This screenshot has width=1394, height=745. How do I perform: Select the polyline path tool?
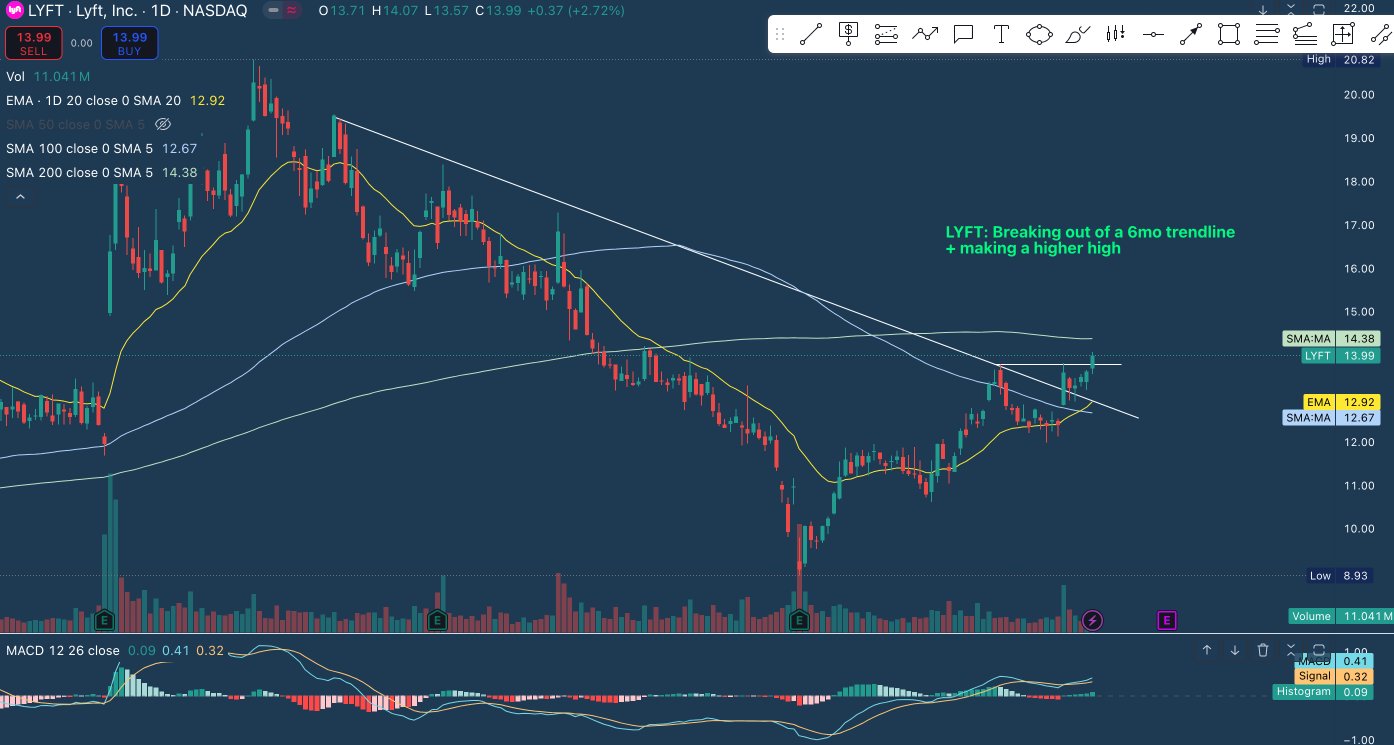click(x=925, y=35)
